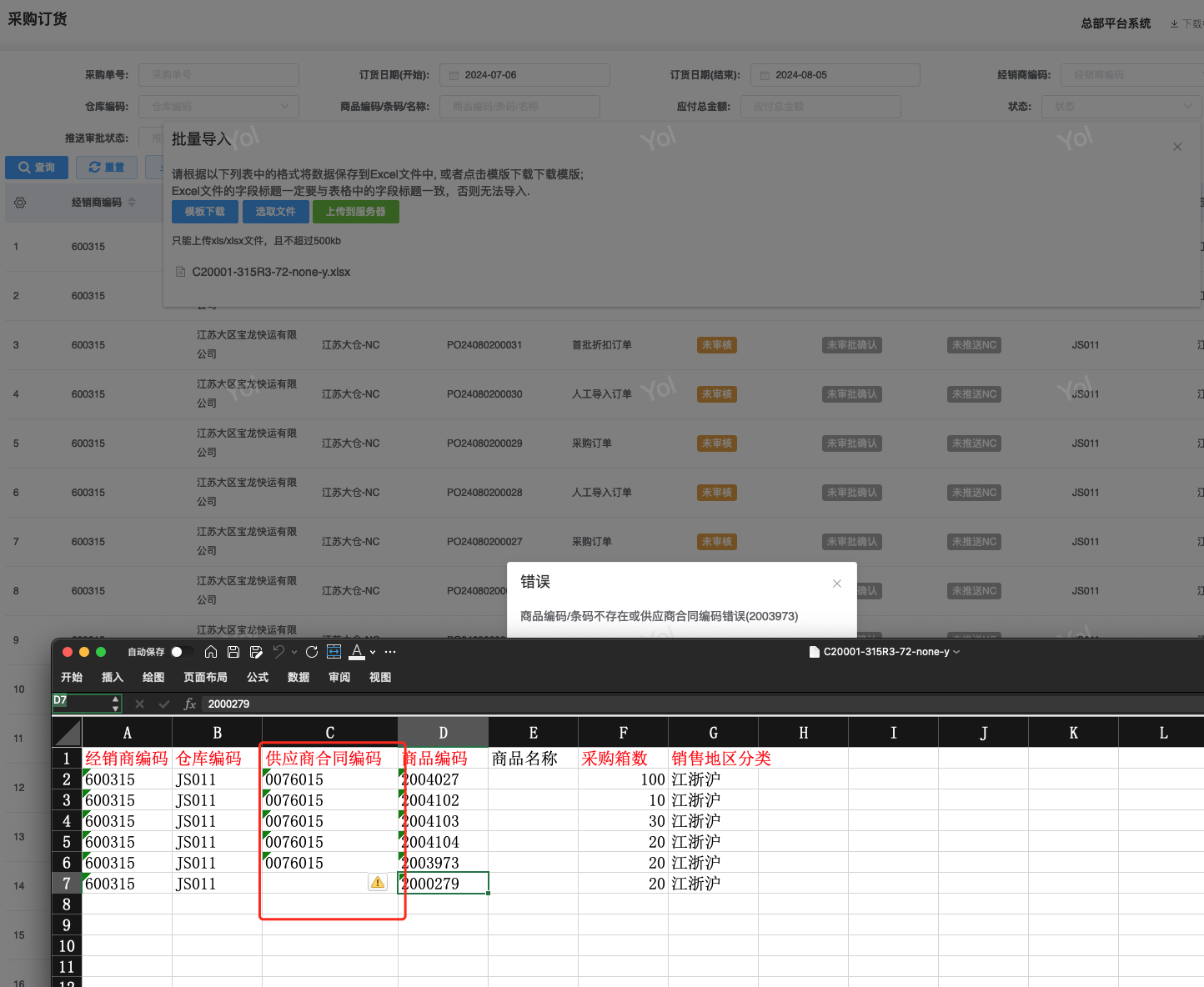Click the warning icon beside cell C7
Screen dimensions: 1204x987
tap(378, 882)
